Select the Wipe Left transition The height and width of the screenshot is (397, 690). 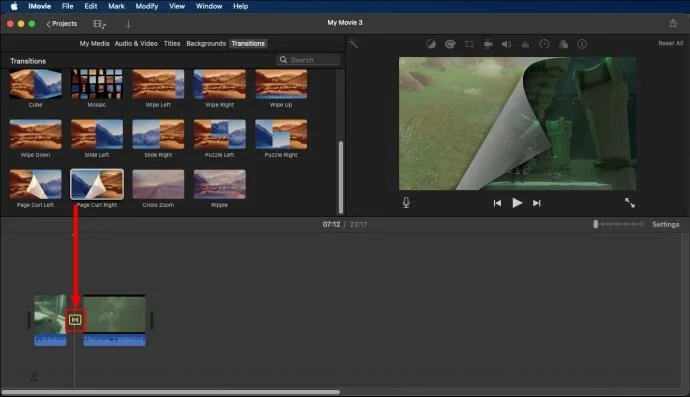pos(158,84)
